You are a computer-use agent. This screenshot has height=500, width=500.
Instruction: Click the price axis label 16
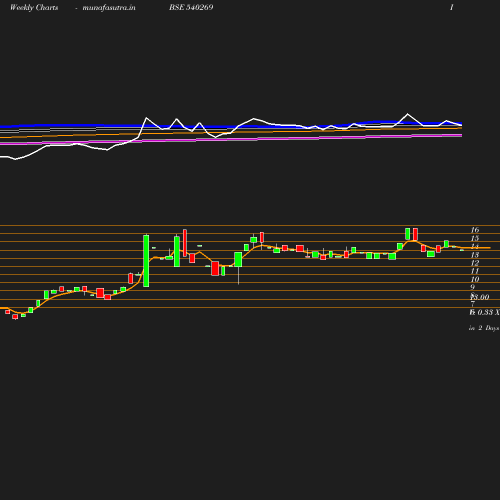[475, 230]
